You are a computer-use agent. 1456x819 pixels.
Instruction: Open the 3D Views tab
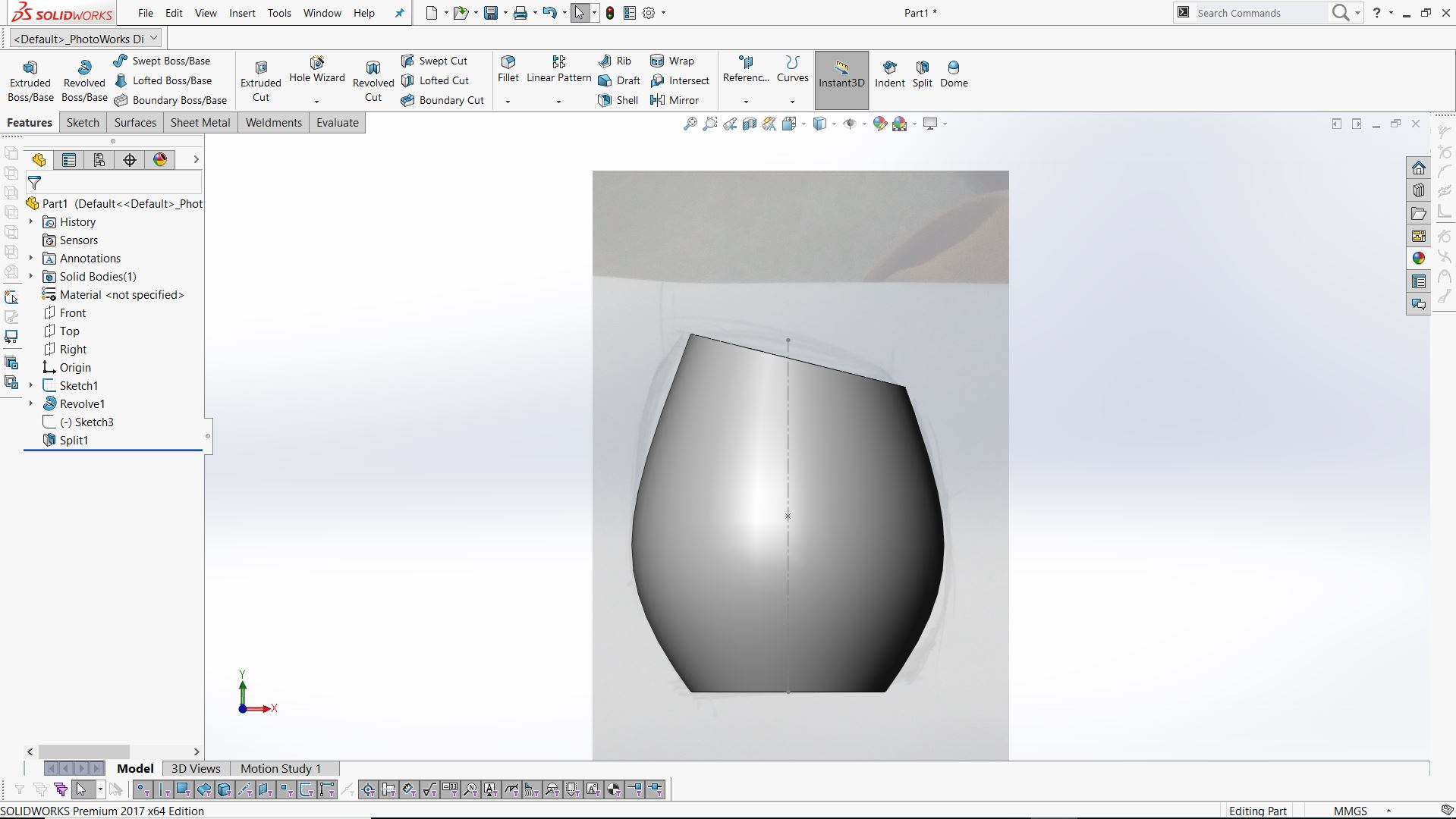pyautogui.click(x=196, y=769)
